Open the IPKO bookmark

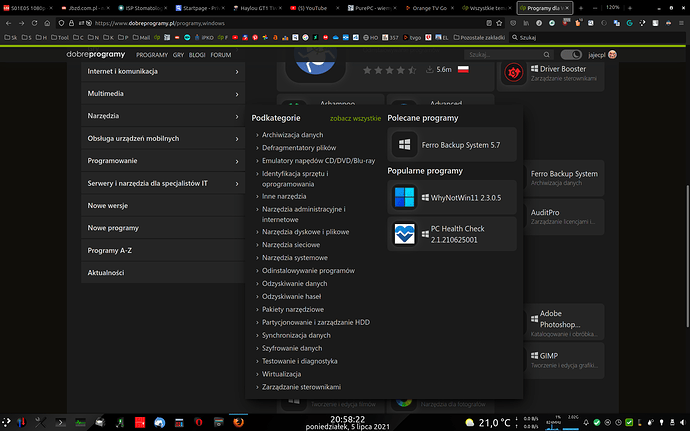204,37
